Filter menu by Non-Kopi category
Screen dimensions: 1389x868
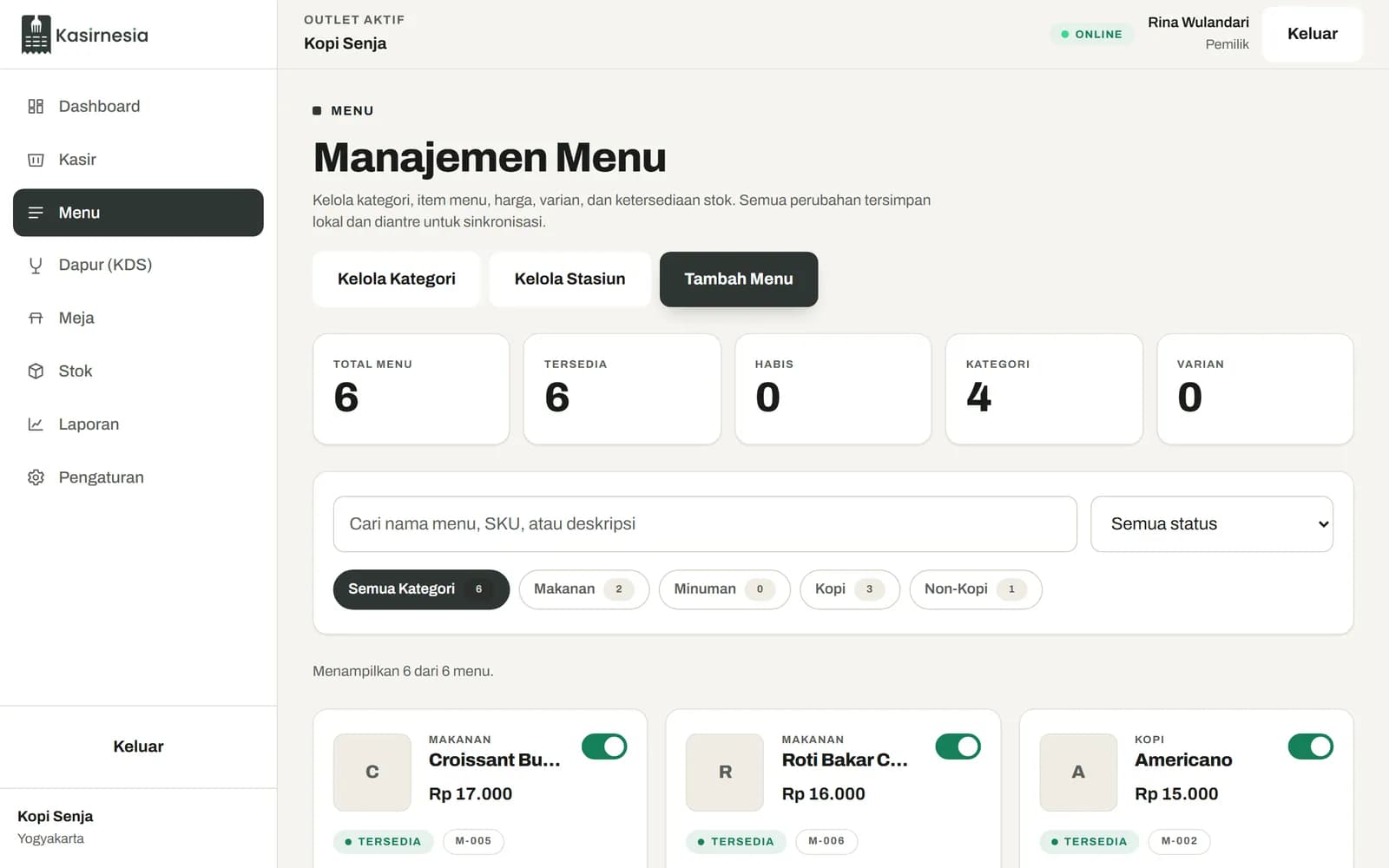pos(976,589)
